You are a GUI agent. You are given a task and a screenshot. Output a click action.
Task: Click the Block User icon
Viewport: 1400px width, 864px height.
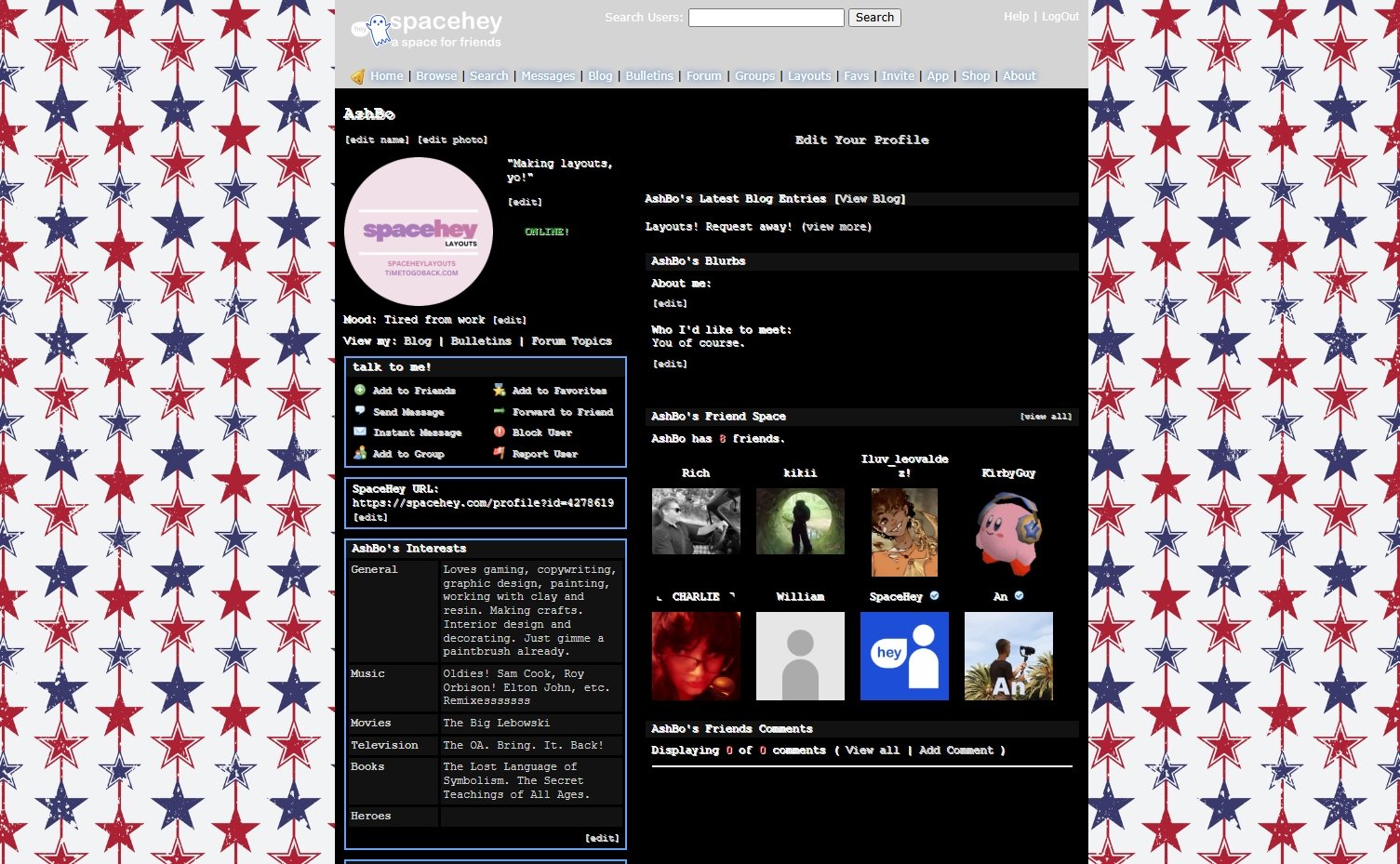click(x=500, y=432)
